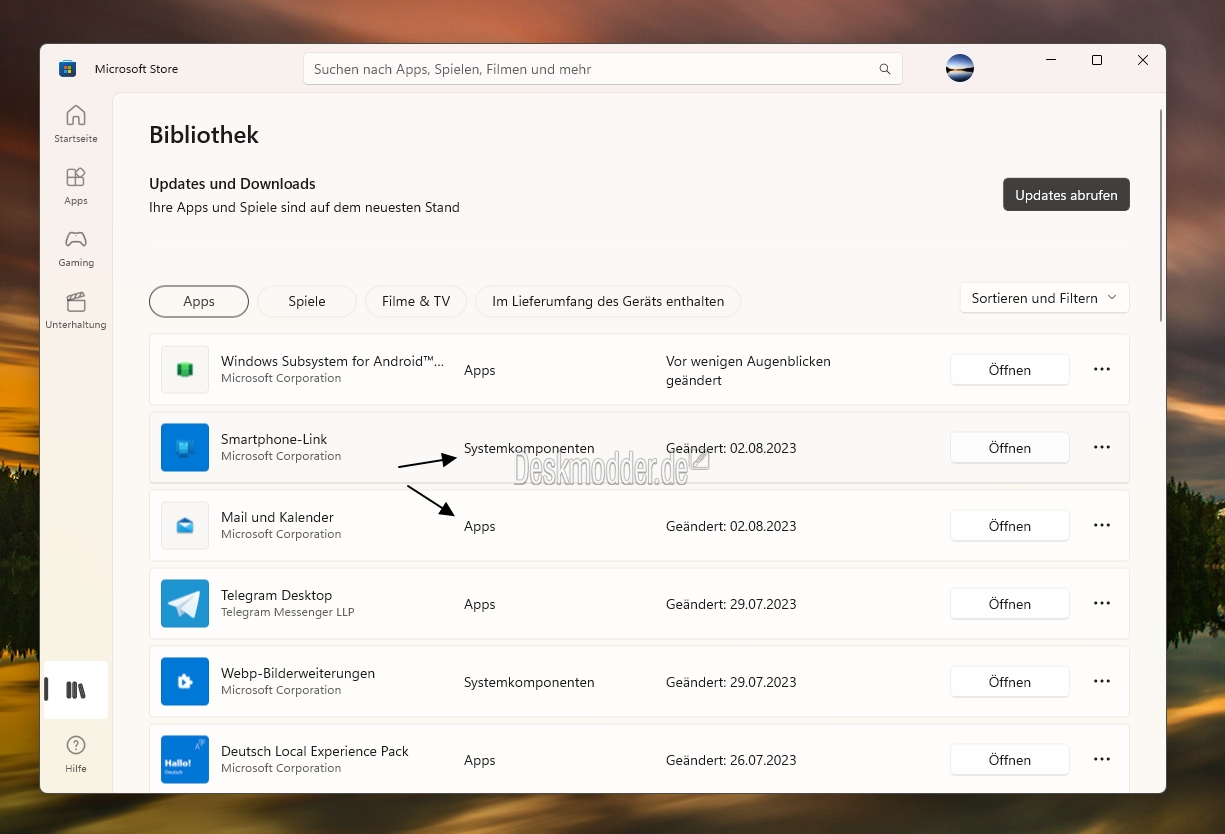Image resolution: width=1225 pixels, height=834 pixels.
Task: Click the Mail und Kalender app icon
Action: click(185, 526)
